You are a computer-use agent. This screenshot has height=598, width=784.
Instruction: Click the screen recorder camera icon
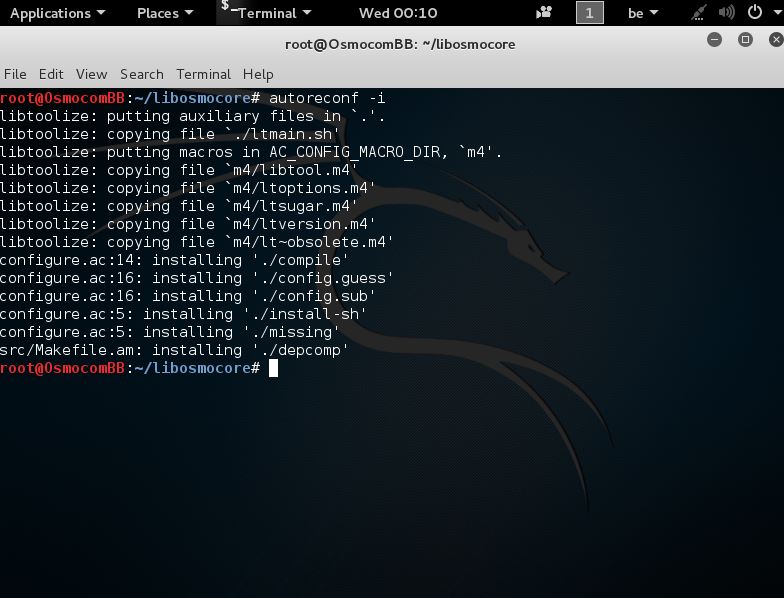click(544, 12)
